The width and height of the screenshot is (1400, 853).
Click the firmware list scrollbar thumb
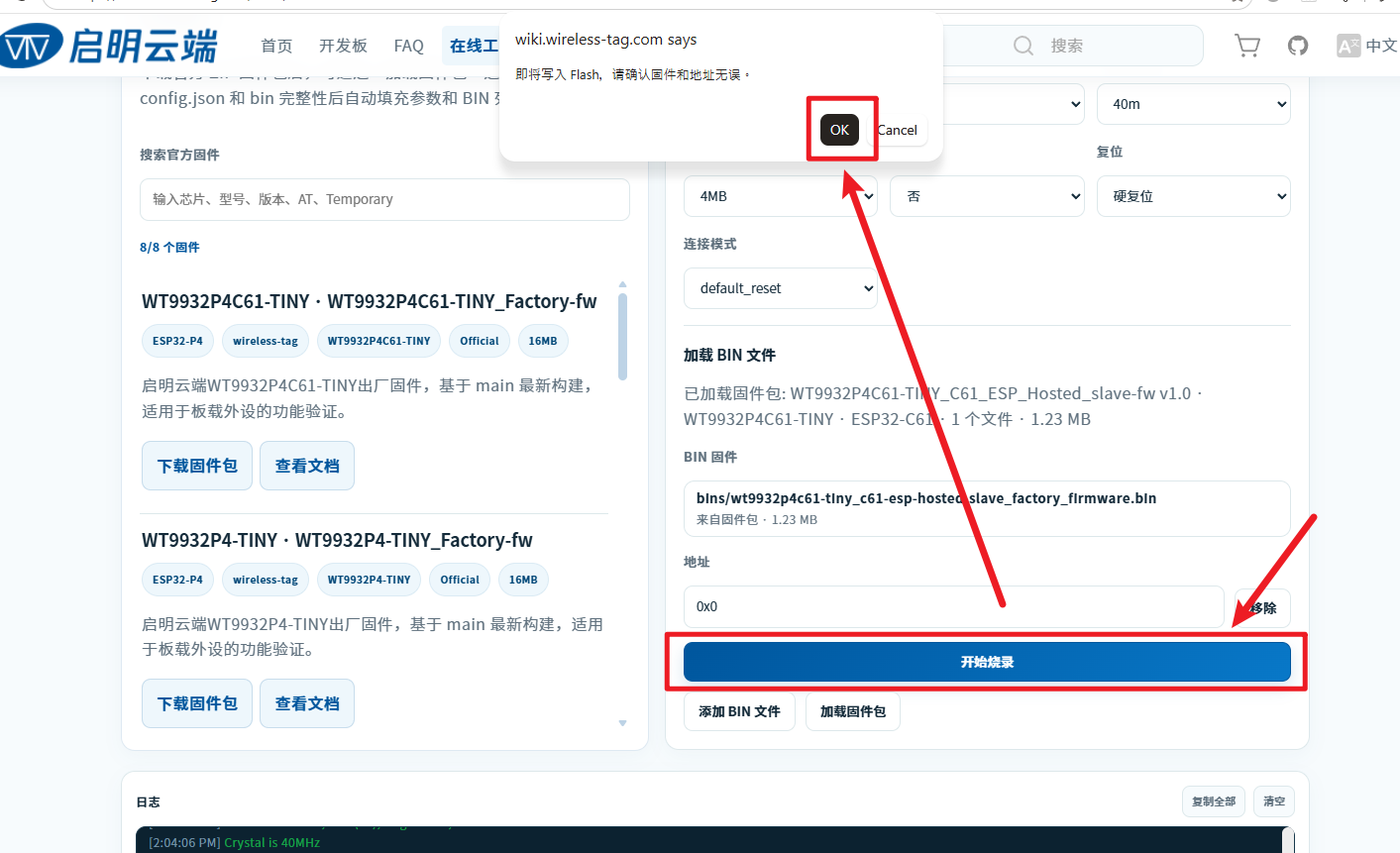point(622,337)
